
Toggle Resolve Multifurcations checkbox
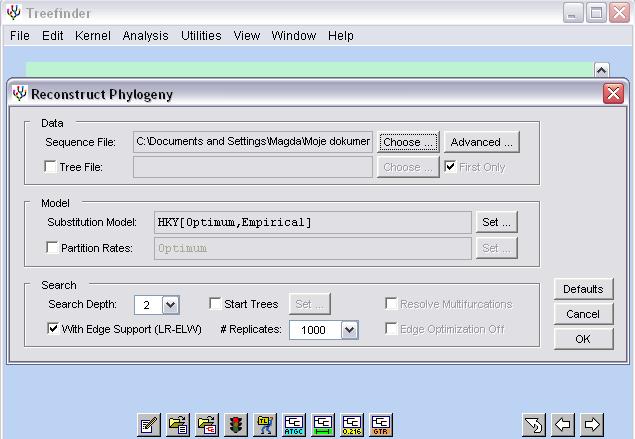tap(391, 303)
